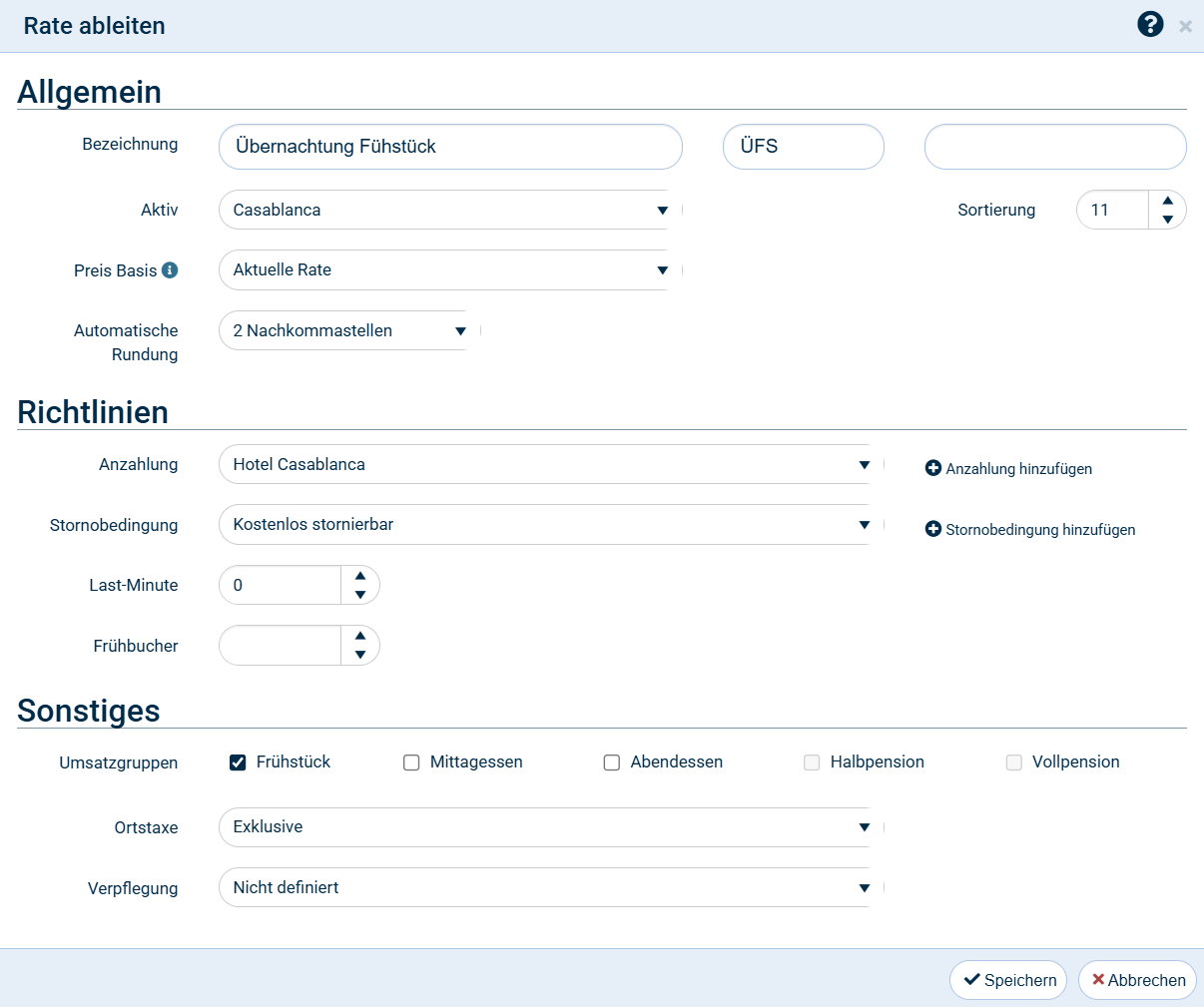Decrease the Last-Minute value with down arrow
Image resolution: width=1204 pixels, height=1007 pixels.
click(360, 595)
